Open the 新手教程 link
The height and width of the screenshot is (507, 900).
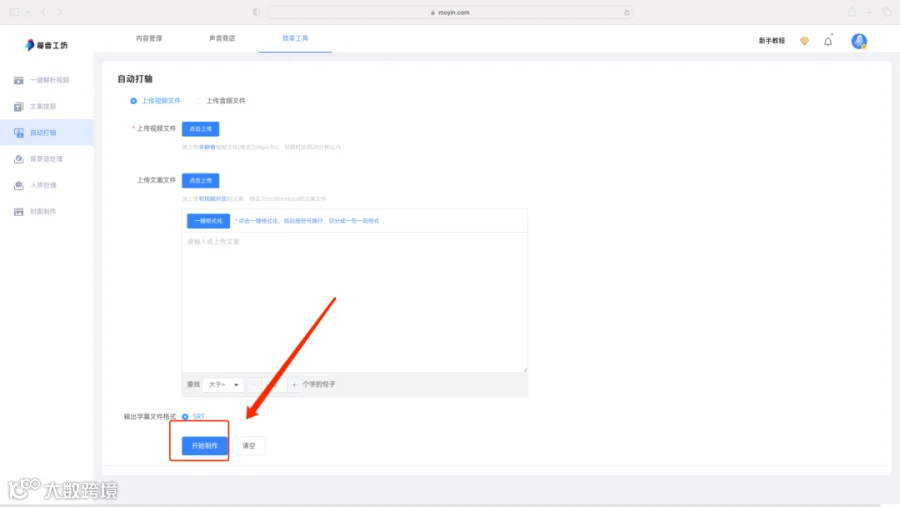click(771, 41)
